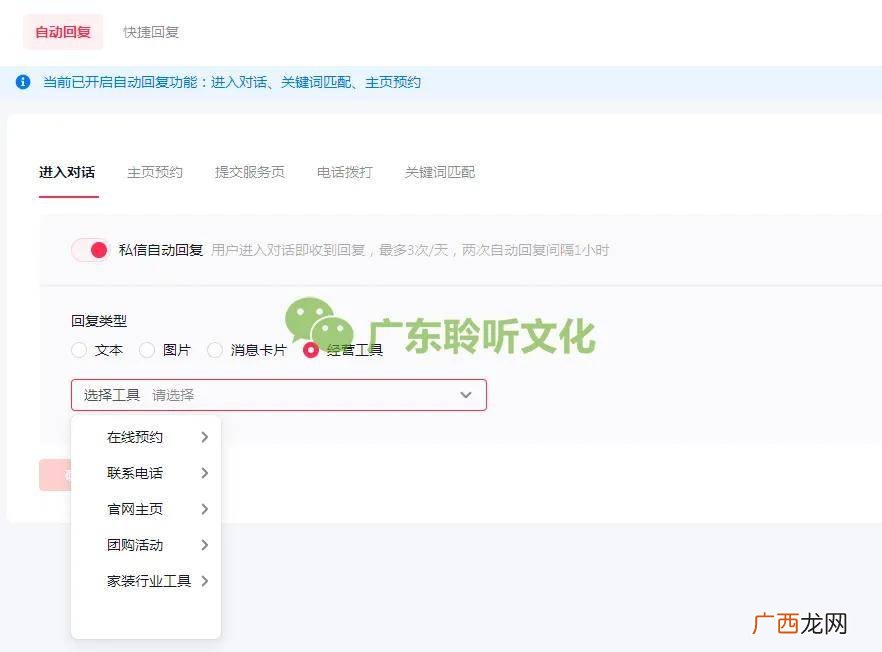882x652 pixels.
Task: Open the 提交服务页 tab
Action: point(250,172)
